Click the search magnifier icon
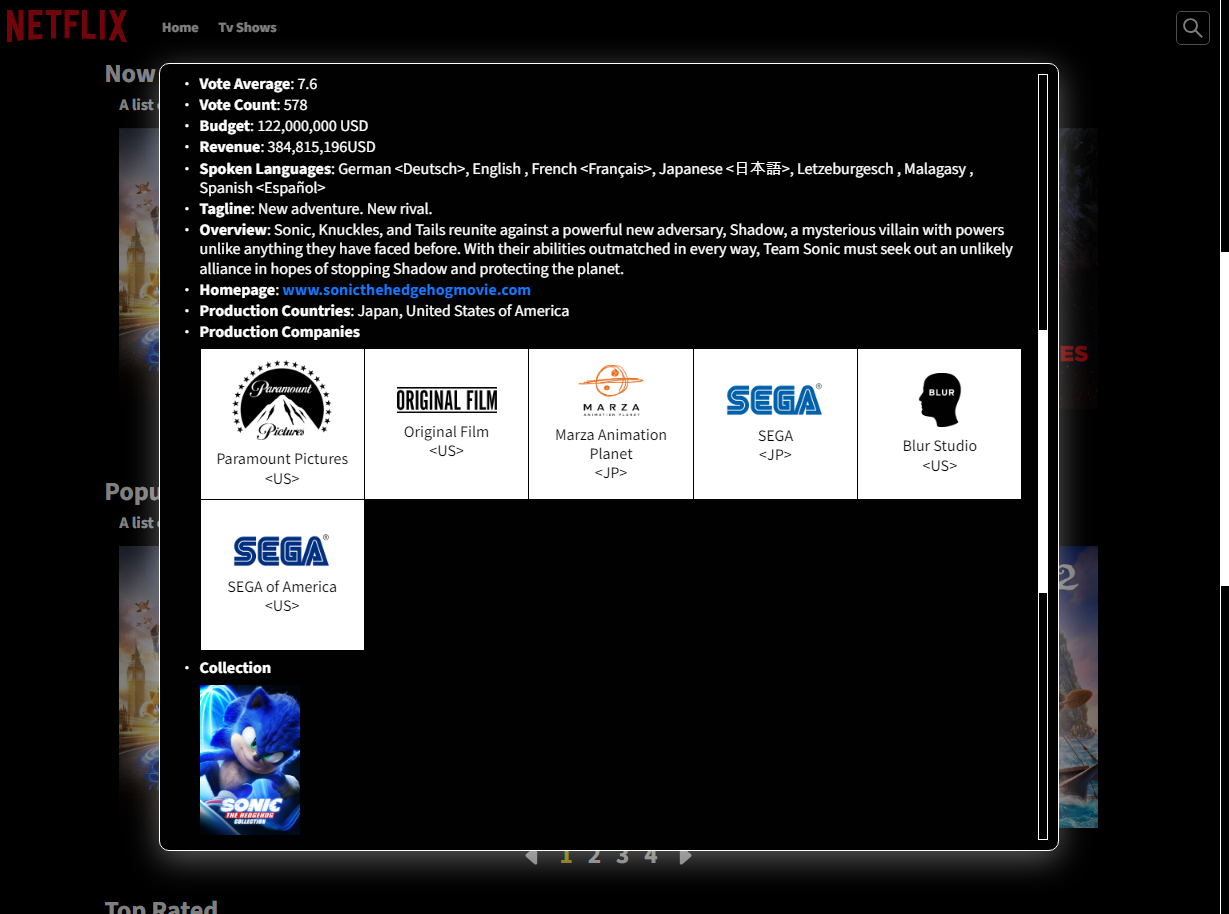 coord(1192,28)
